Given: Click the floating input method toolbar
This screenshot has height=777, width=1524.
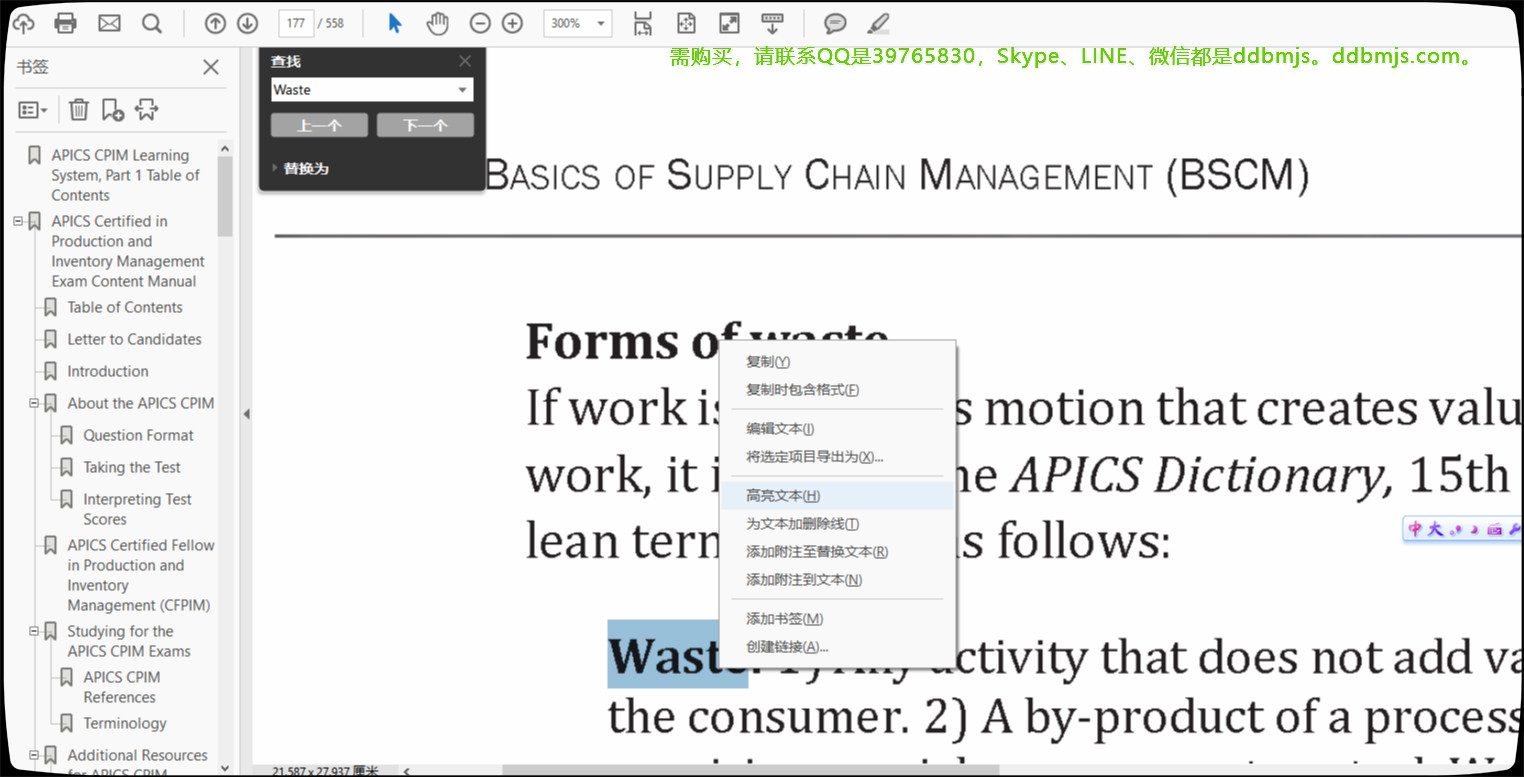Looking at the screenshot, I should tap(1463, 529).
